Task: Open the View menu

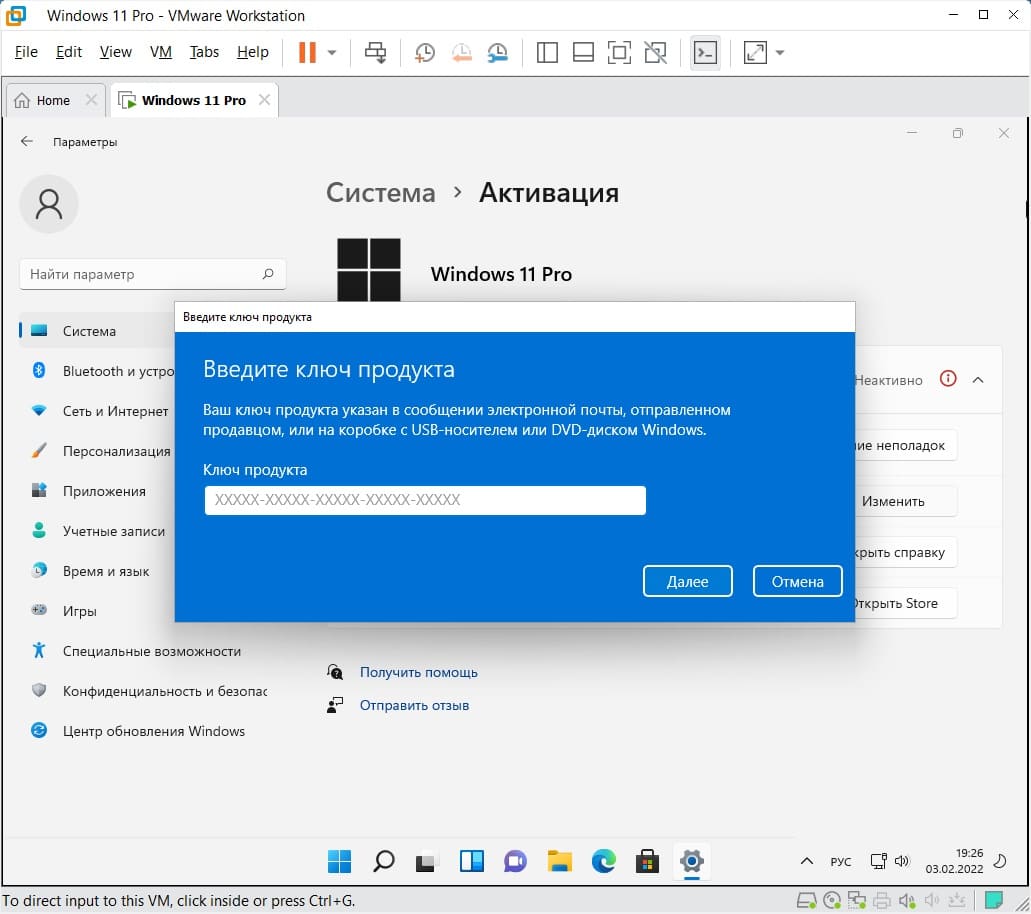Action: 115,52
